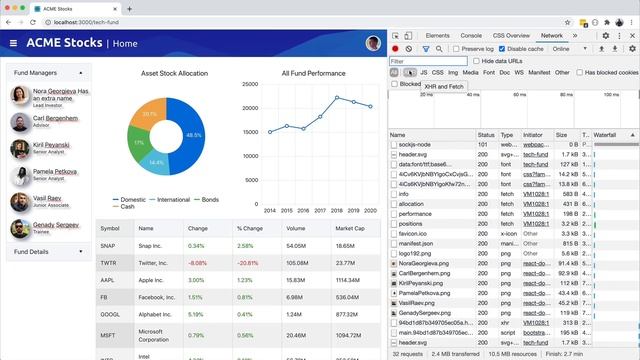640x360 pixels.
Task: Reload the page with the refresh icon
Action: [x=33, y=22]
